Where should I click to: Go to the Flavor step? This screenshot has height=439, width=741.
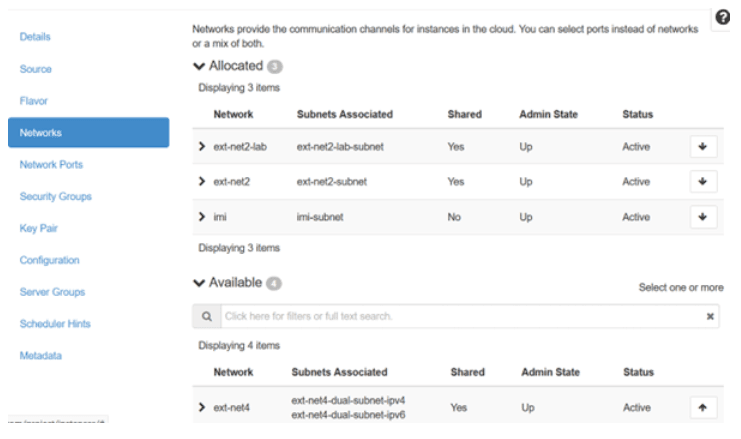click(34, 101)
